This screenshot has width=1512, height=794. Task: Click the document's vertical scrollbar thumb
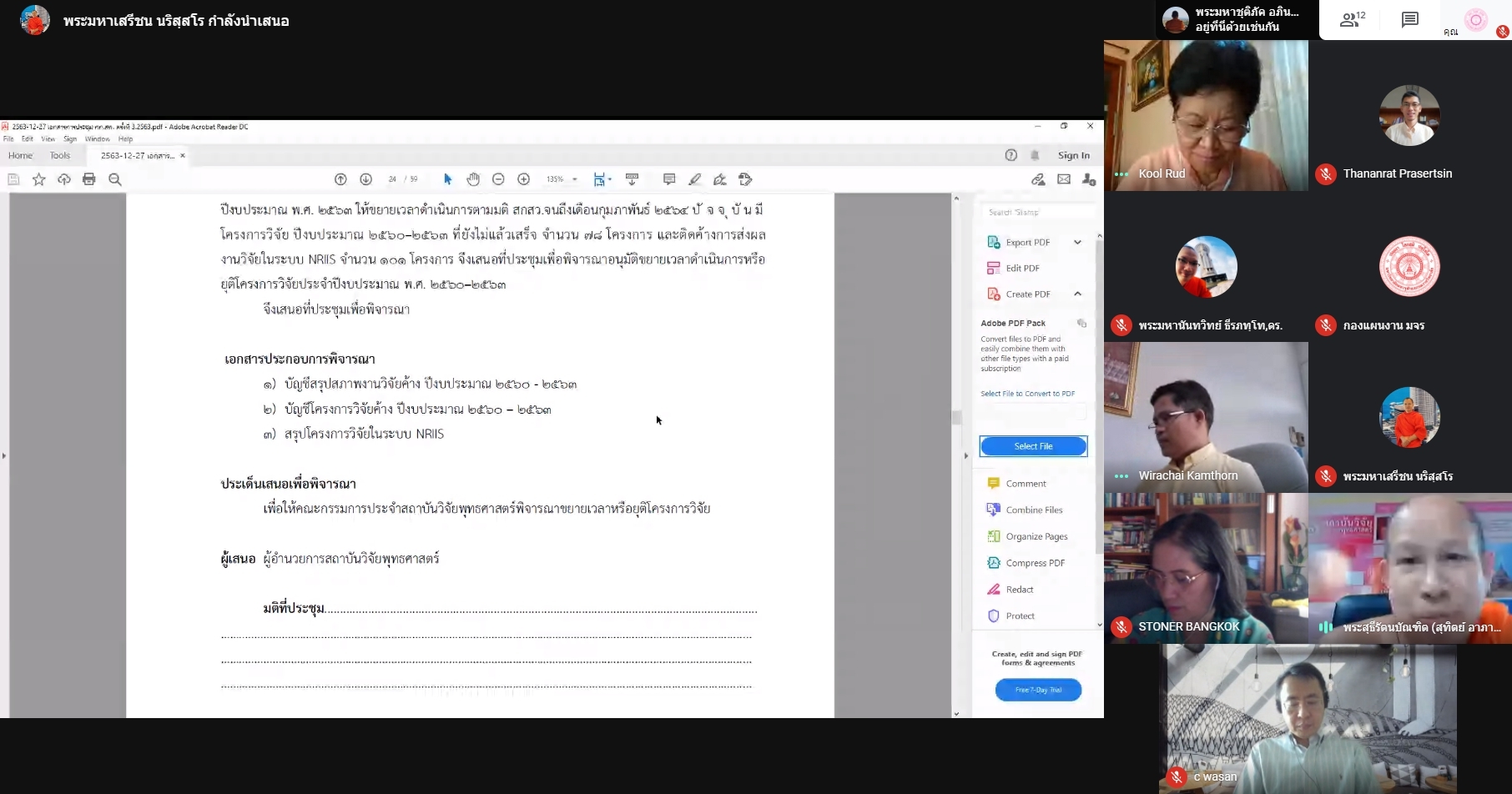(956, 417)
